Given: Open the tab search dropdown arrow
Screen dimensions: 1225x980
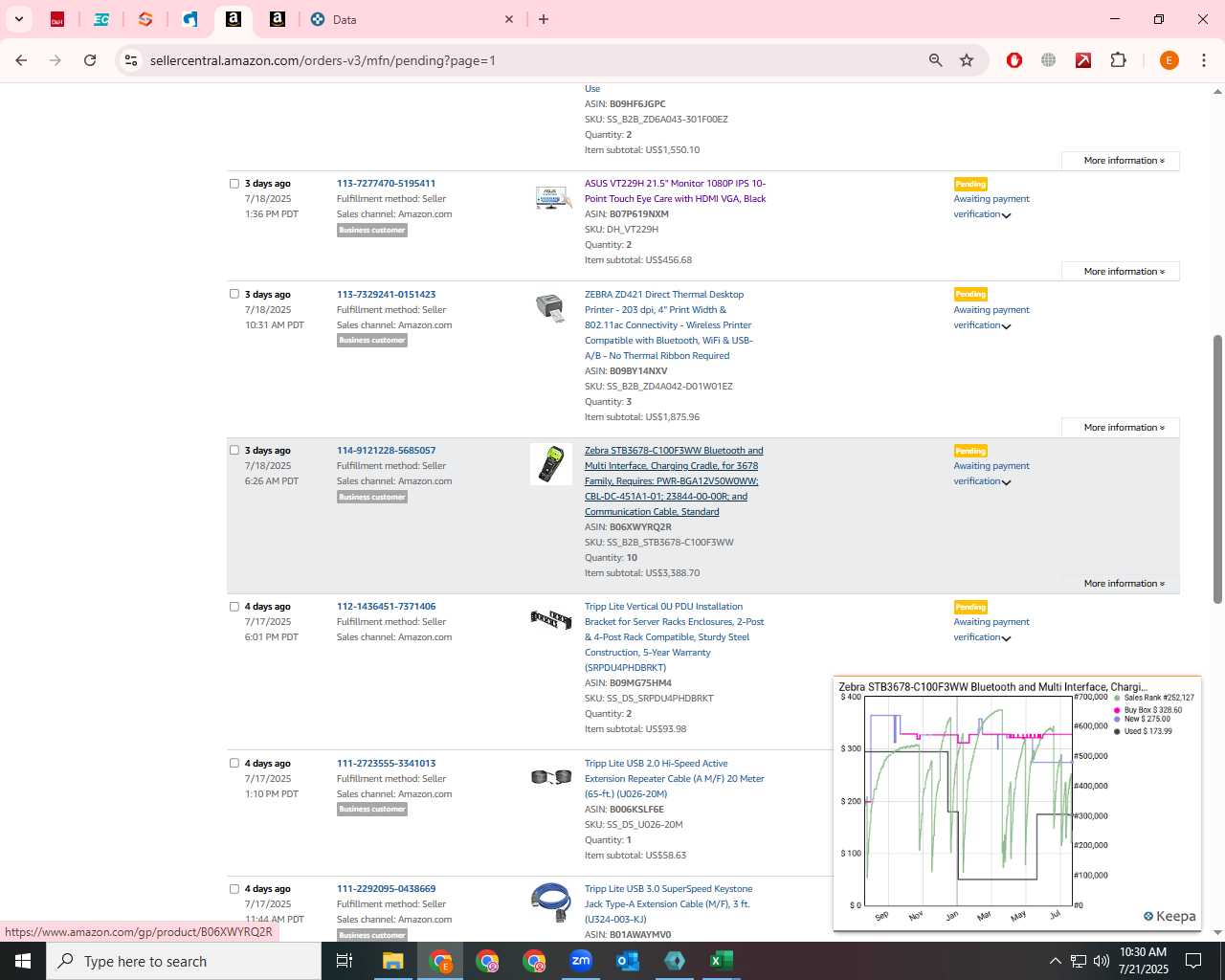Looking at the screenshot, I should coord(18,19).
